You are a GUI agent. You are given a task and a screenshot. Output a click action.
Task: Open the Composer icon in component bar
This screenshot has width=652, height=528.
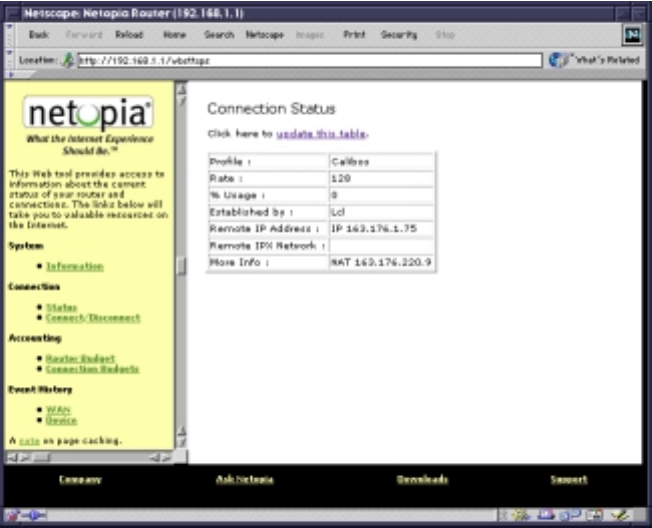[x=620, y=516]
